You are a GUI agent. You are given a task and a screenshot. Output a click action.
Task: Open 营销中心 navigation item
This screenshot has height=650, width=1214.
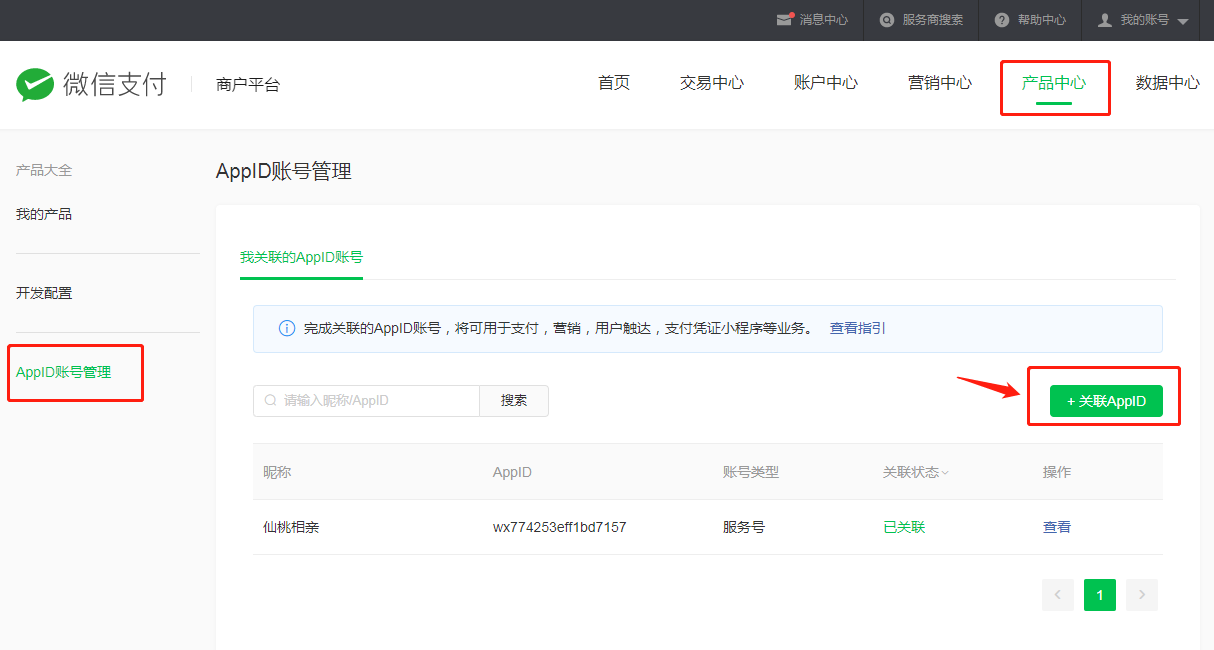pyautogui.click(x=940, y=83)
